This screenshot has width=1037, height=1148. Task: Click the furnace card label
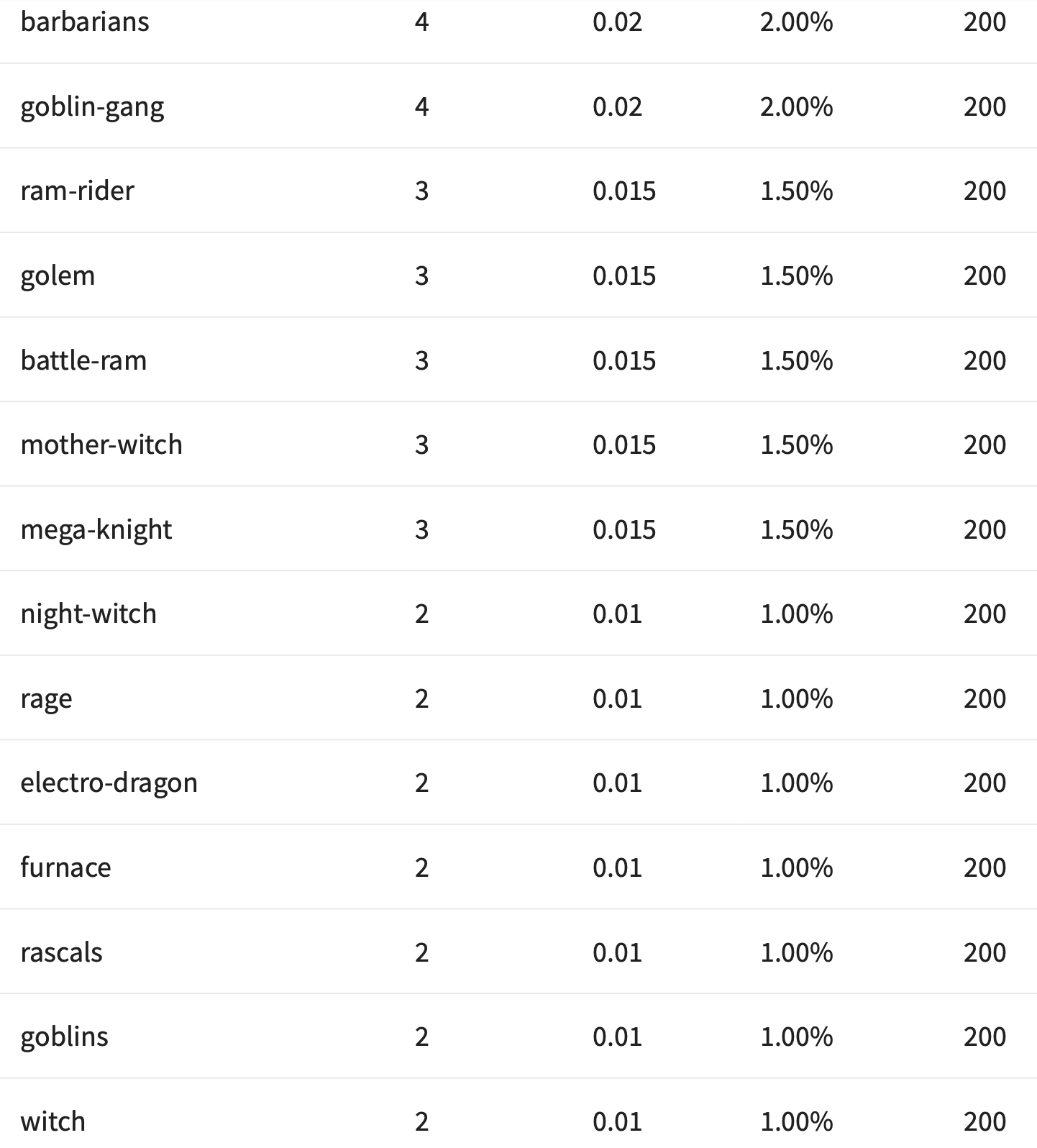(65, 867)
